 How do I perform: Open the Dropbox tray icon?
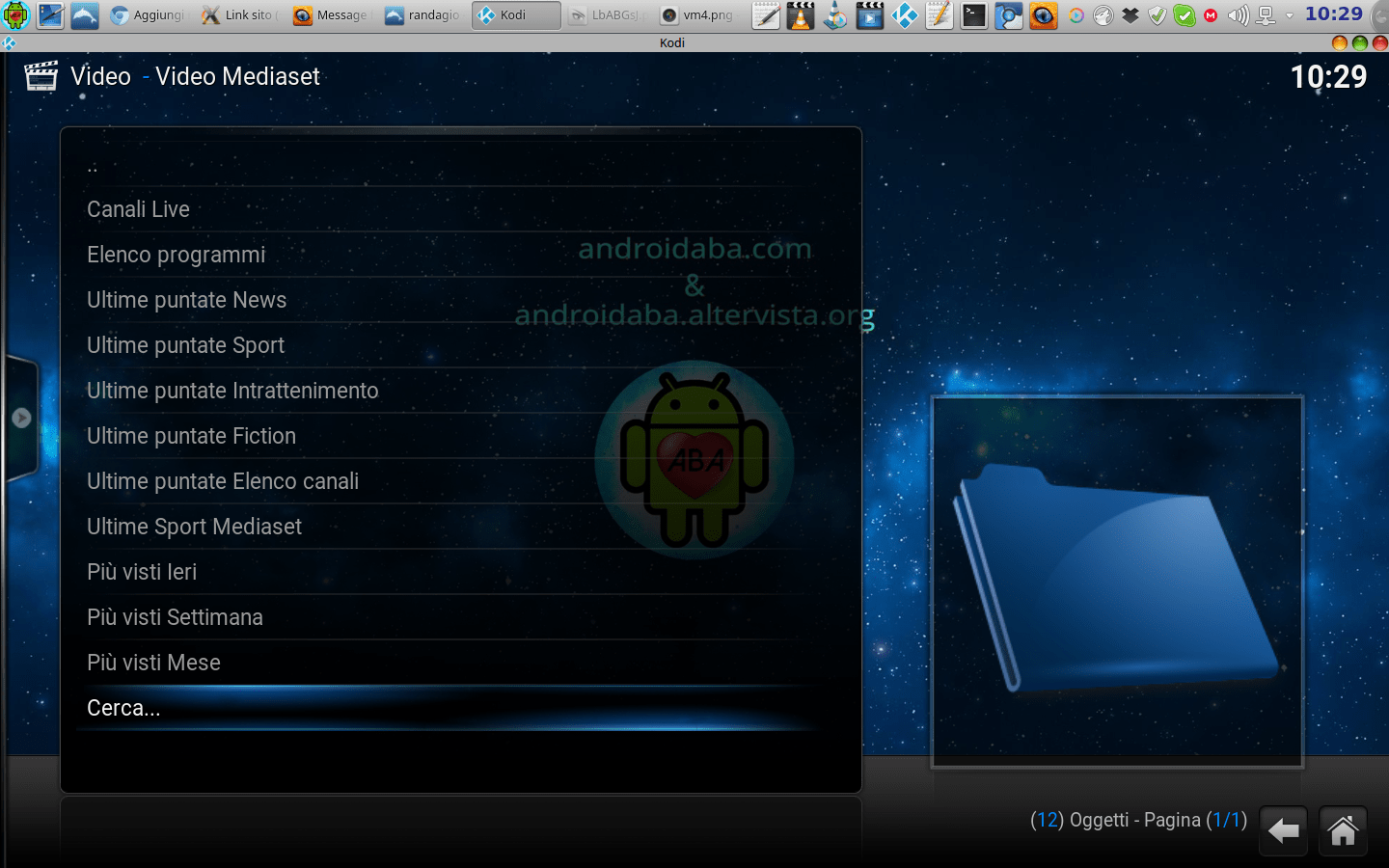click(1130, 15)
